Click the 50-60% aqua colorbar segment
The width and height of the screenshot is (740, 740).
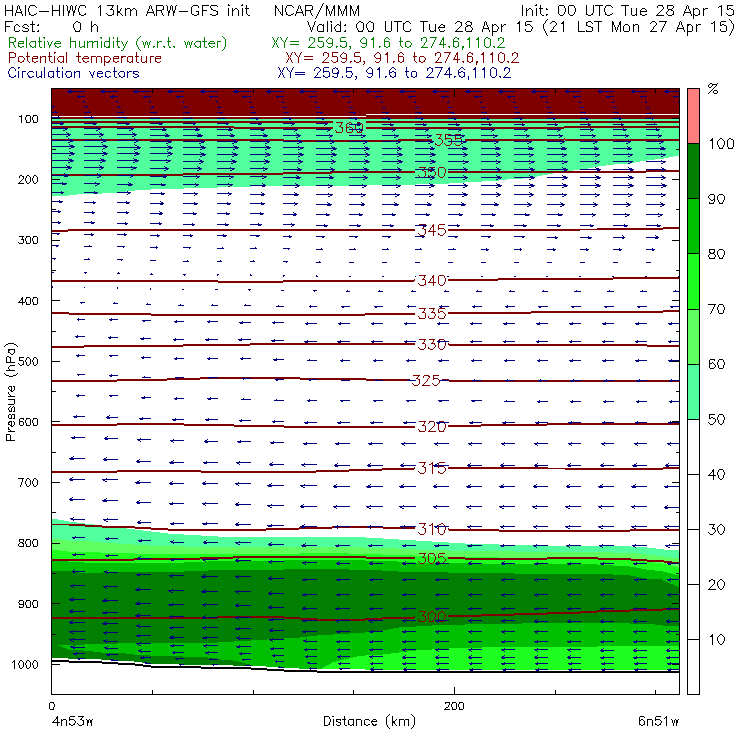(x=693, y=392)
